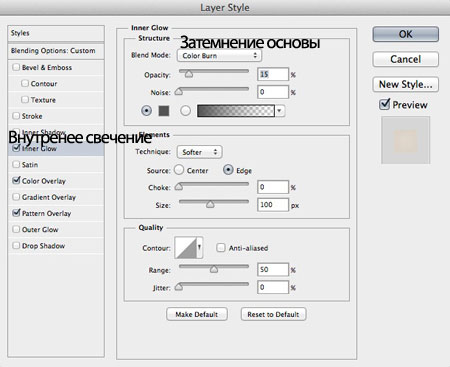Click the Noise value field

pos(273,92)
